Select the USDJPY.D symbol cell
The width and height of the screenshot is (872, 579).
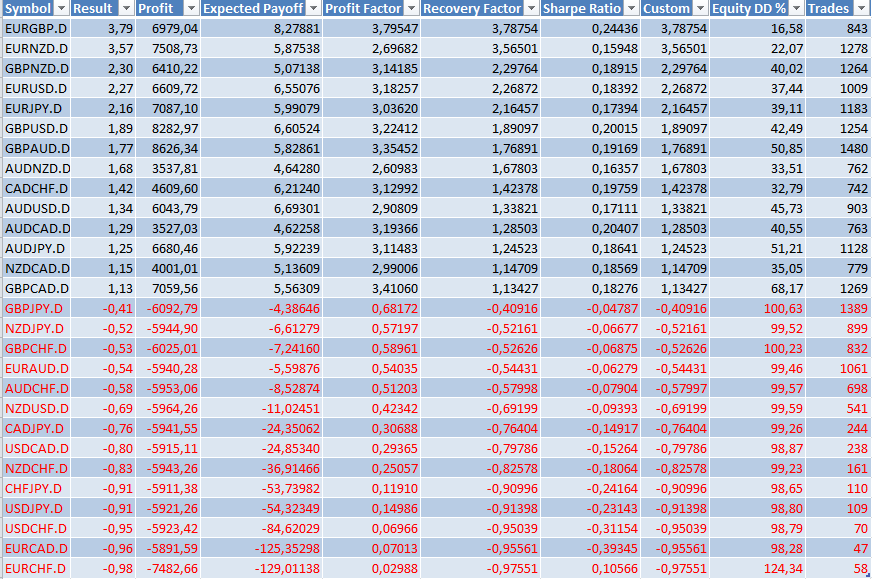coord(36,509)
